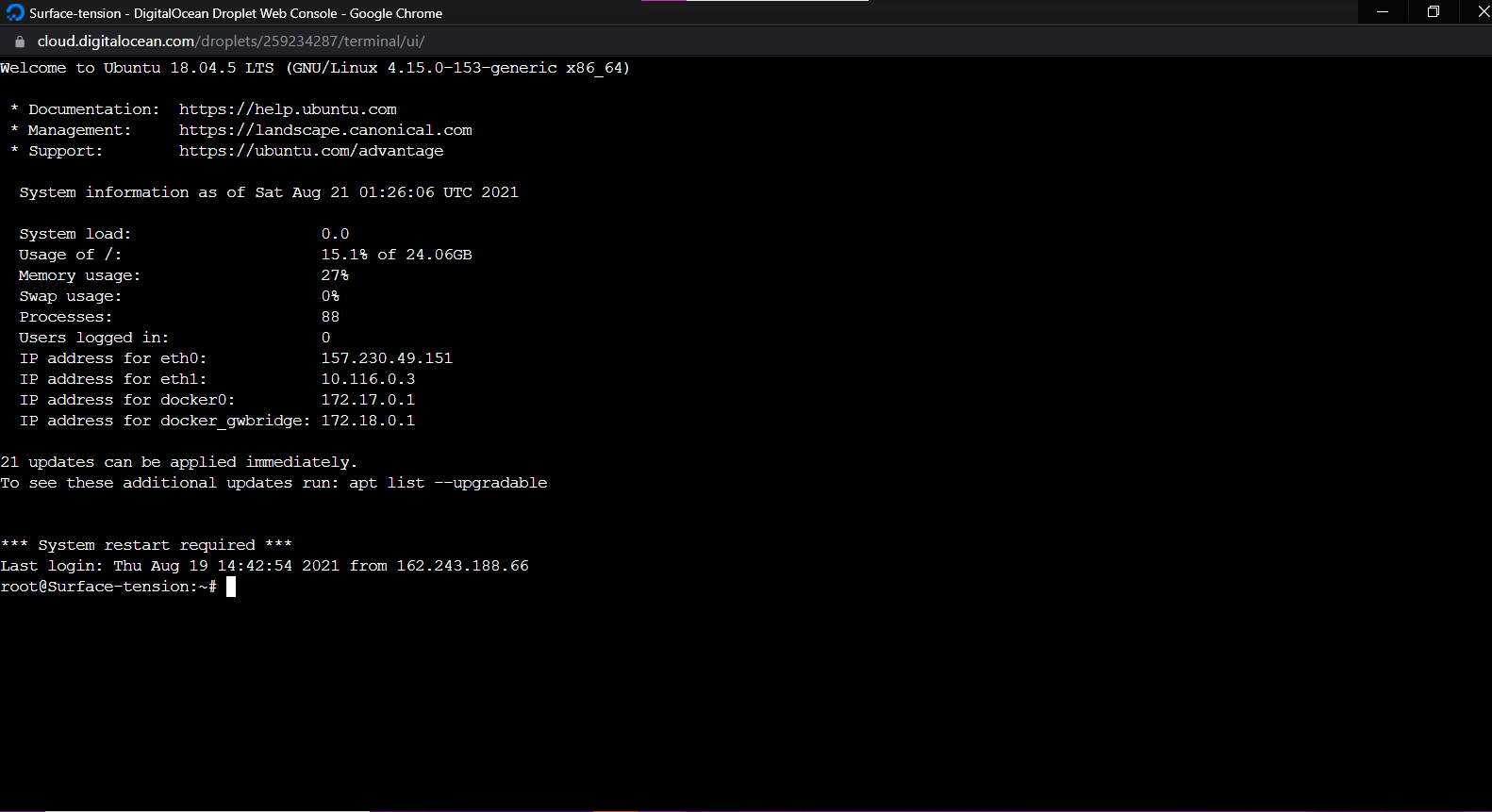Click the root@Surface-tension prompt text
1492x812 pixels.
click(108, 587)
